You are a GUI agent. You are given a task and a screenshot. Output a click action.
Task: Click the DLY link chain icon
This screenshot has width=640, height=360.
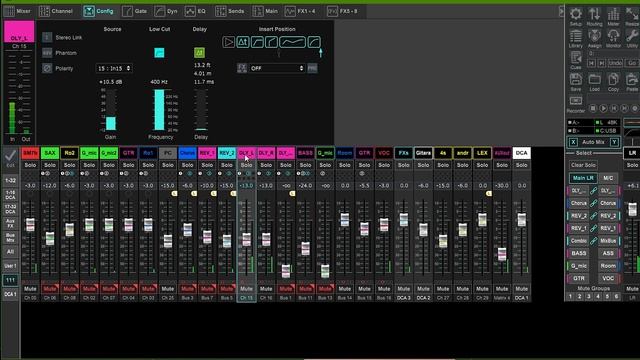click(x=593, y=191)
